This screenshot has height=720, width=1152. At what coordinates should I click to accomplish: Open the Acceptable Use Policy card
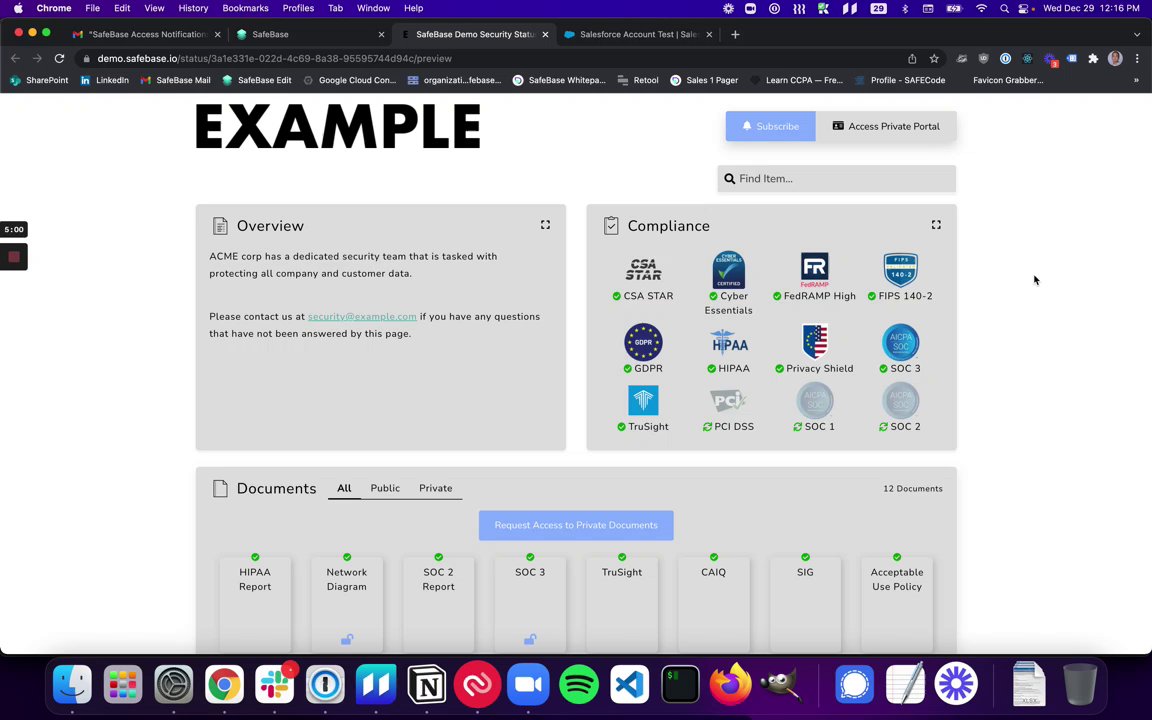pos(897,604)
